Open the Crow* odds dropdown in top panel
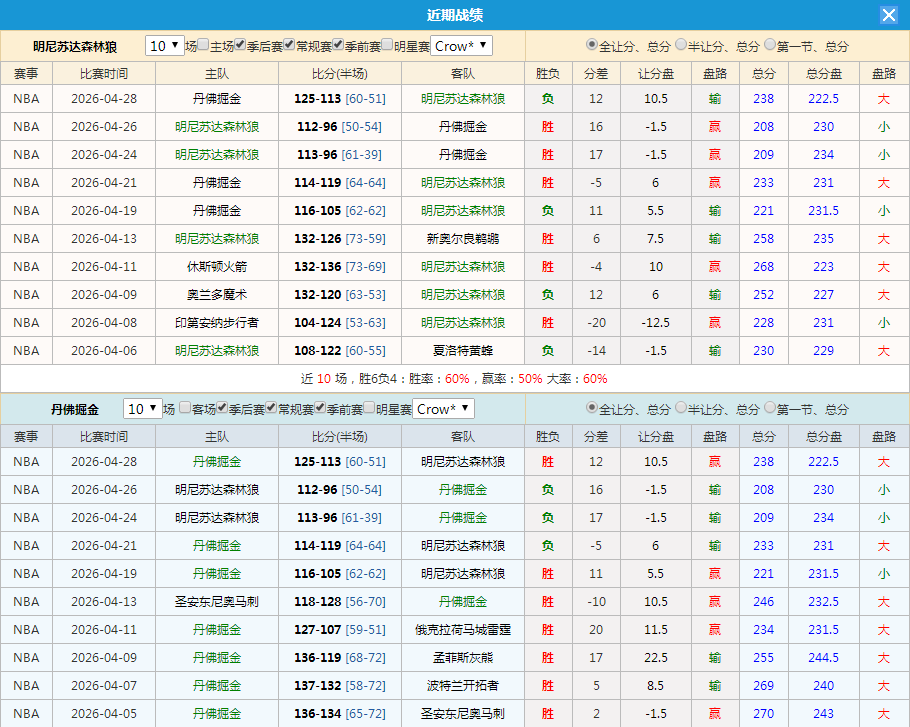This screenshot has width=910, height=727. pos(460,45)
